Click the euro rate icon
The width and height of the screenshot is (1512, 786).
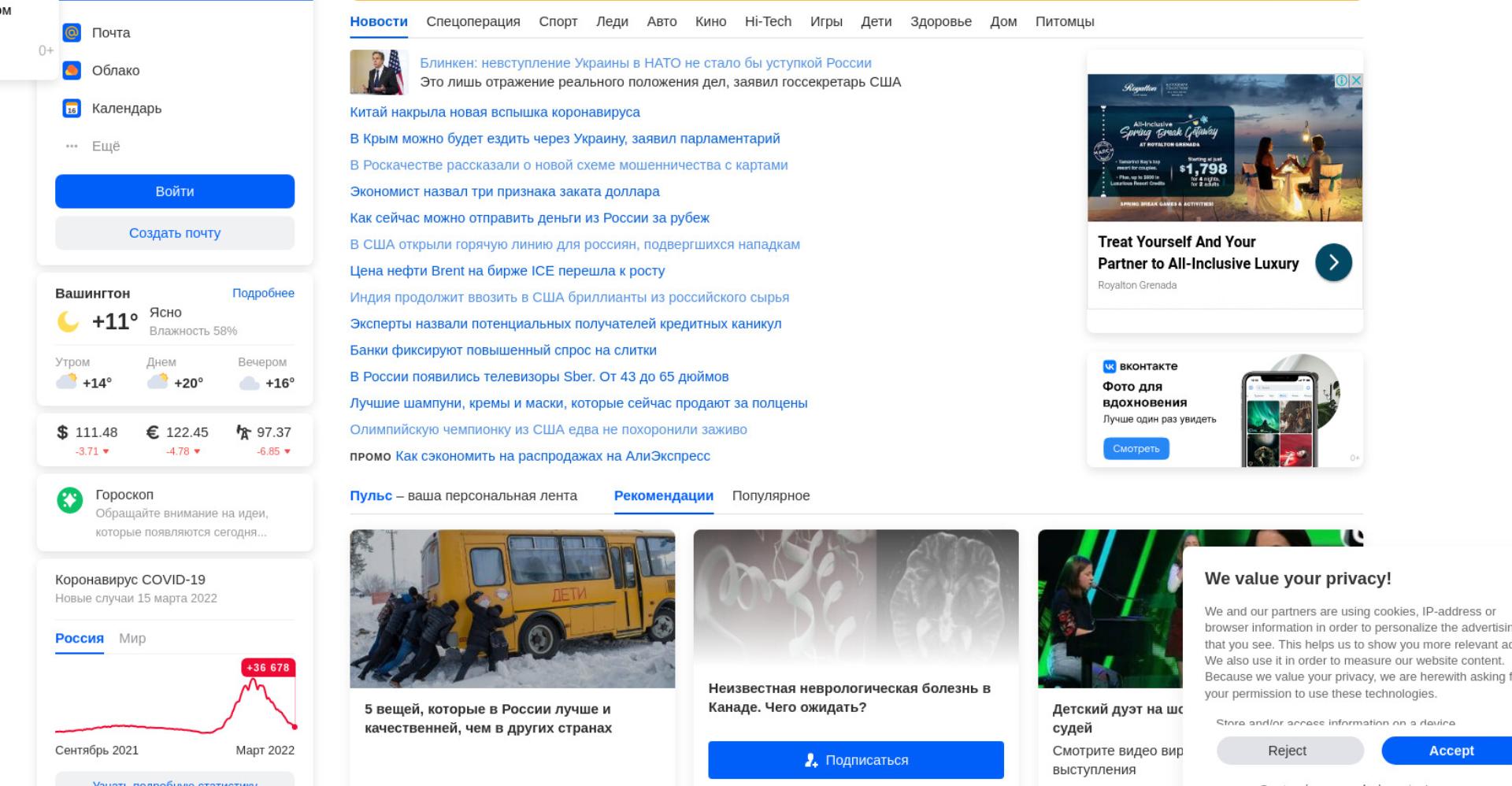tap(153, 432)
